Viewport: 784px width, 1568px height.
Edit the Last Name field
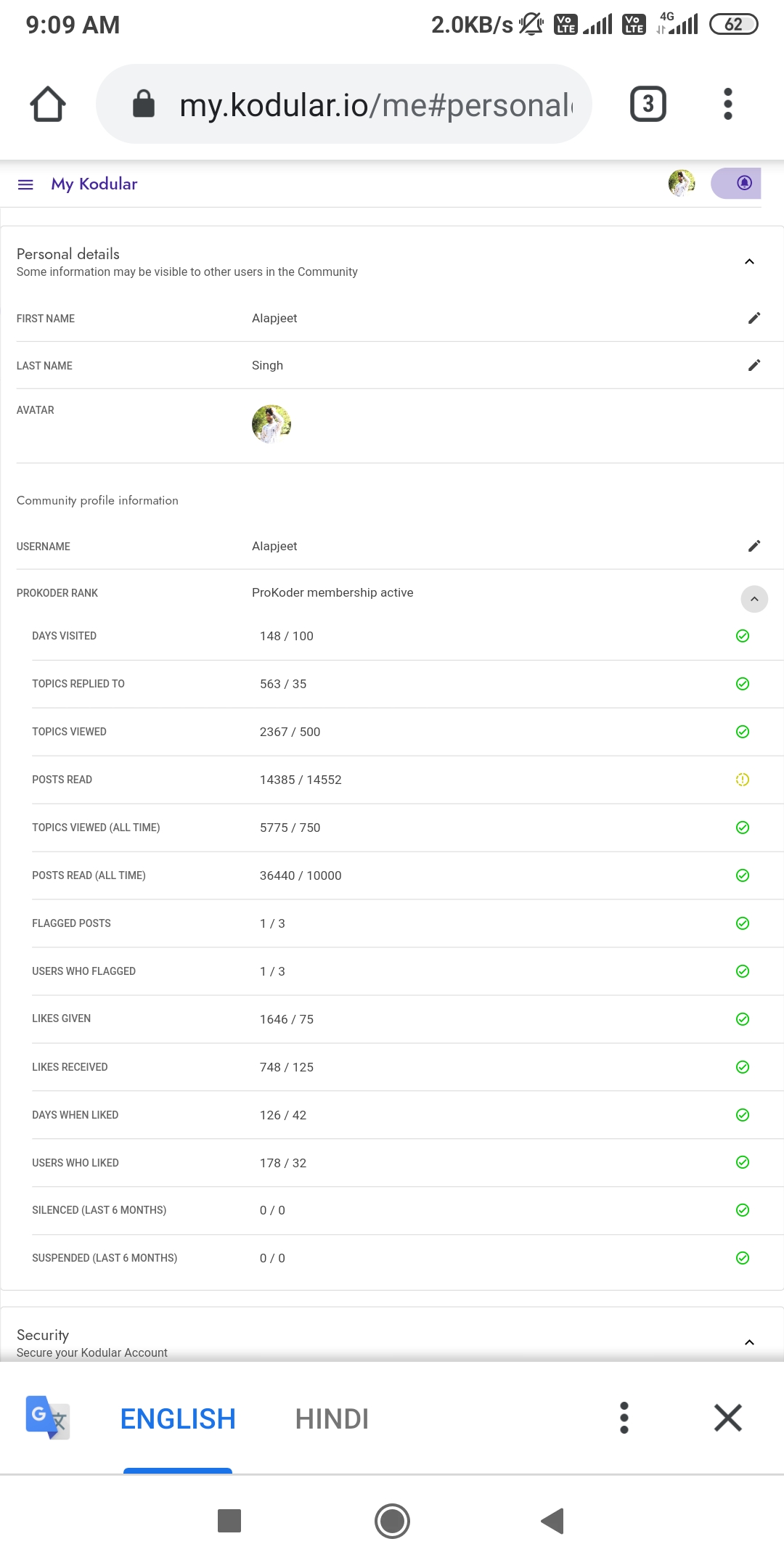coord(754,365)
